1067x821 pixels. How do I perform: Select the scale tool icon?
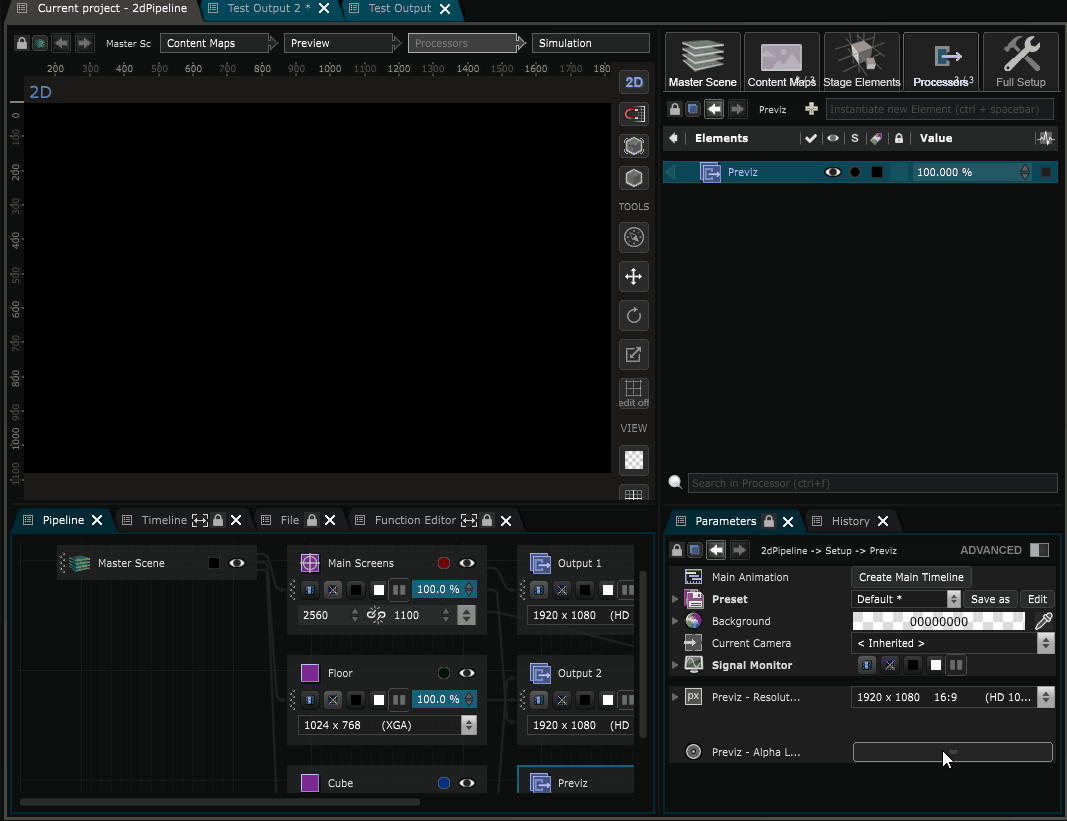(x=634, y=354)
